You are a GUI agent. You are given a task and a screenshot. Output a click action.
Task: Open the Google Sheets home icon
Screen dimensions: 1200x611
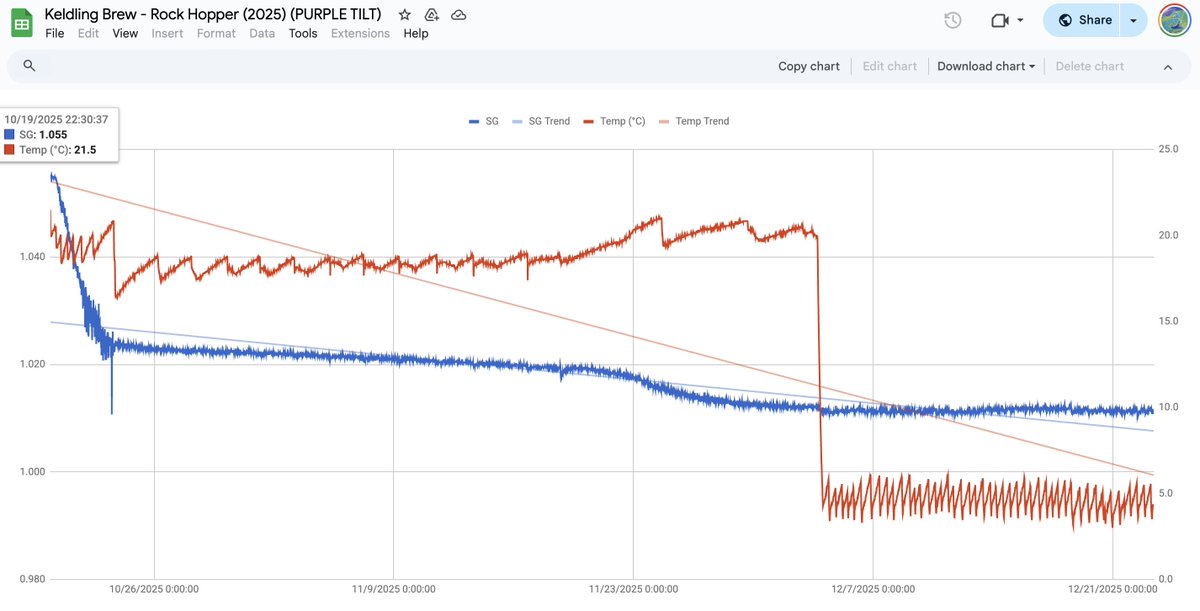tap(22, 23)
